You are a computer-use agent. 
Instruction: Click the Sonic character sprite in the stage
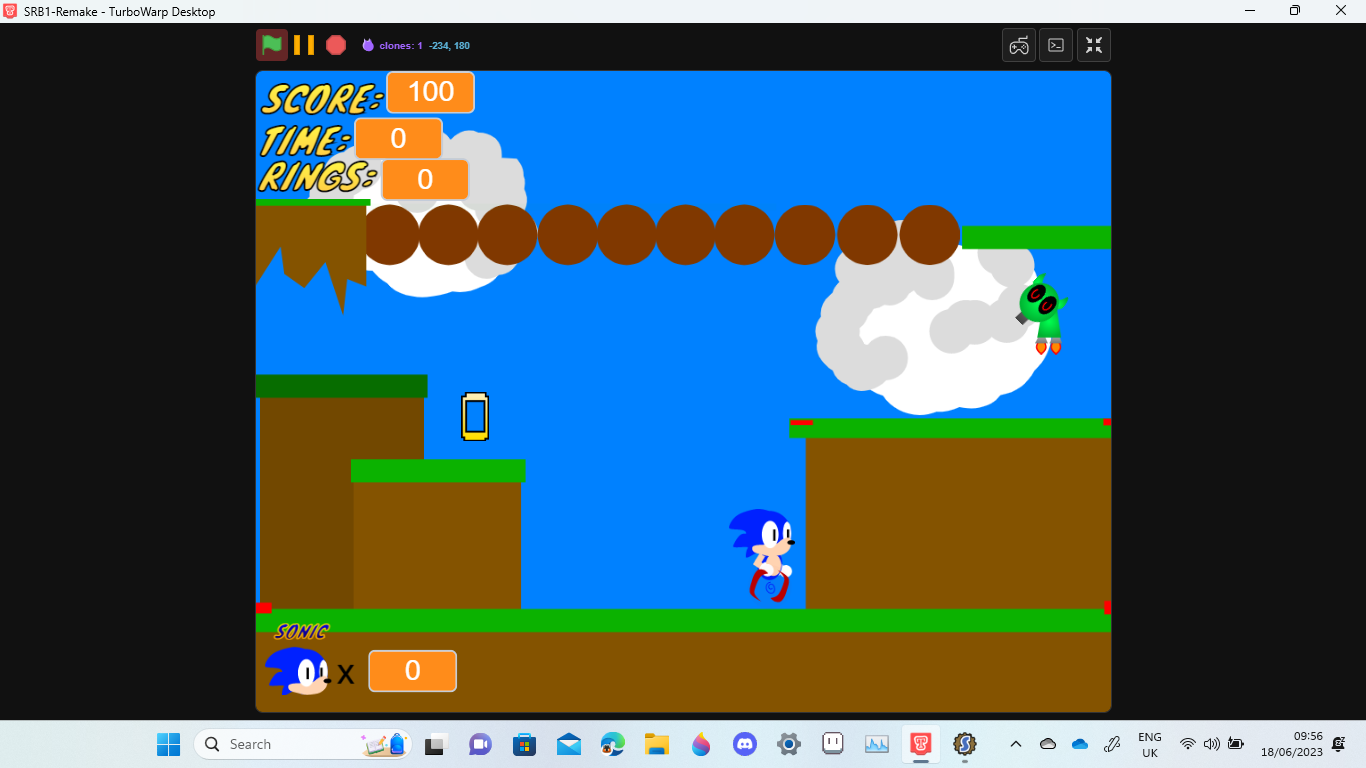pos(764,555)
